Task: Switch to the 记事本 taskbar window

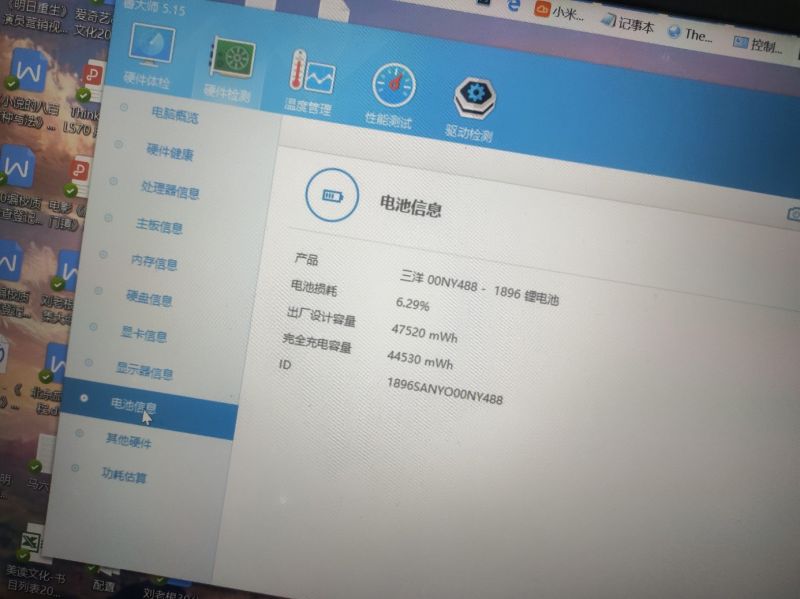Action: tap(628, 22)
